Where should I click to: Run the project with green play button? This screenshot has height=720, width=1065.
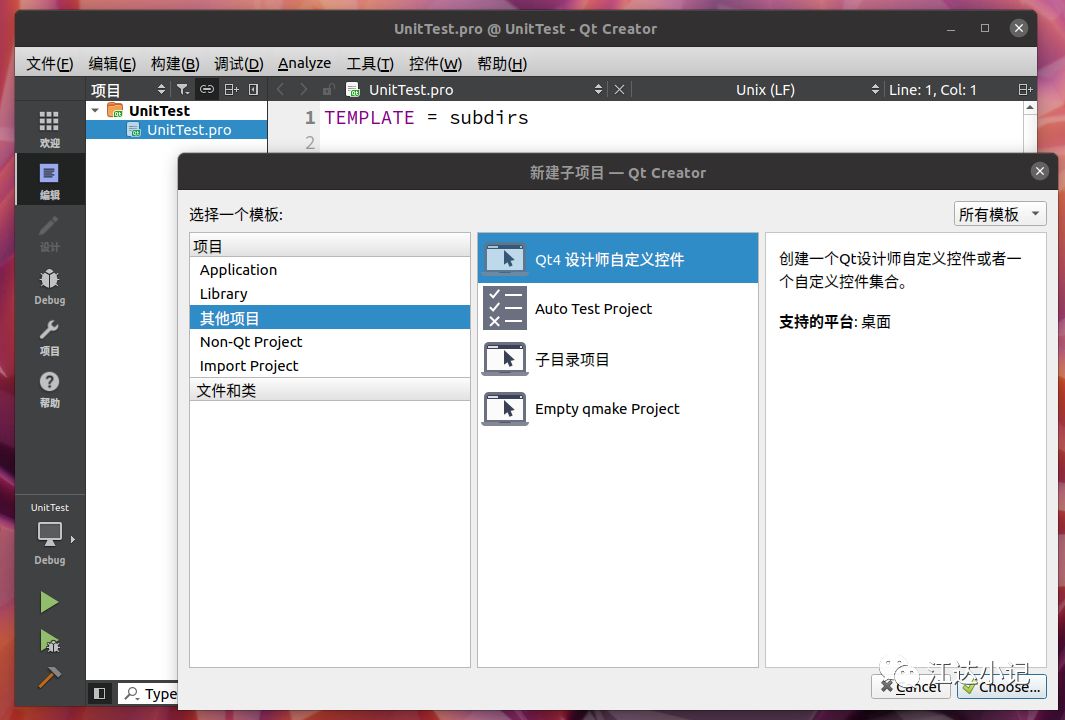tap(49, 602)
